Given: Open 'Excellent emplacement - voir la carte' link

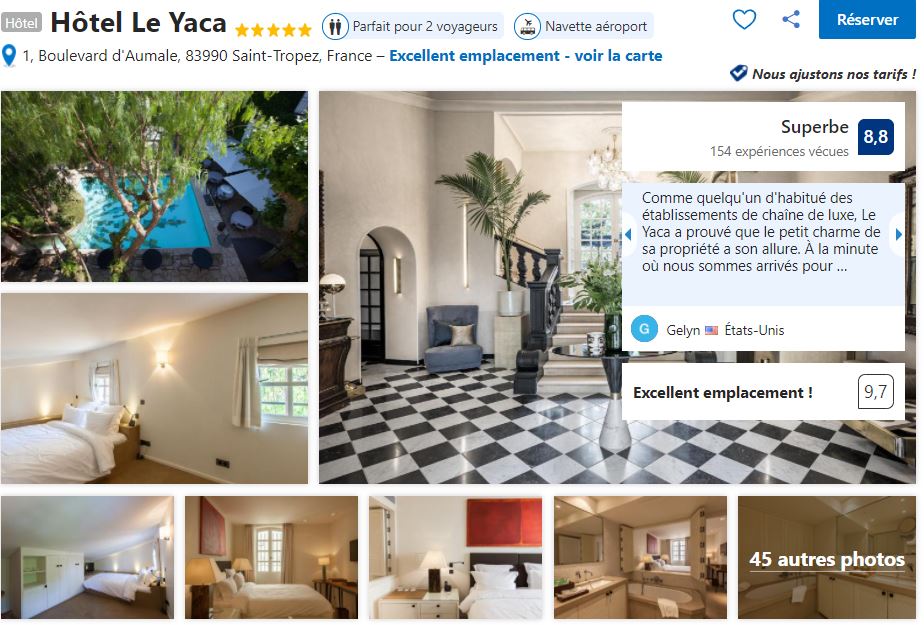Looking at the screenshot, I should click(526, 56).
